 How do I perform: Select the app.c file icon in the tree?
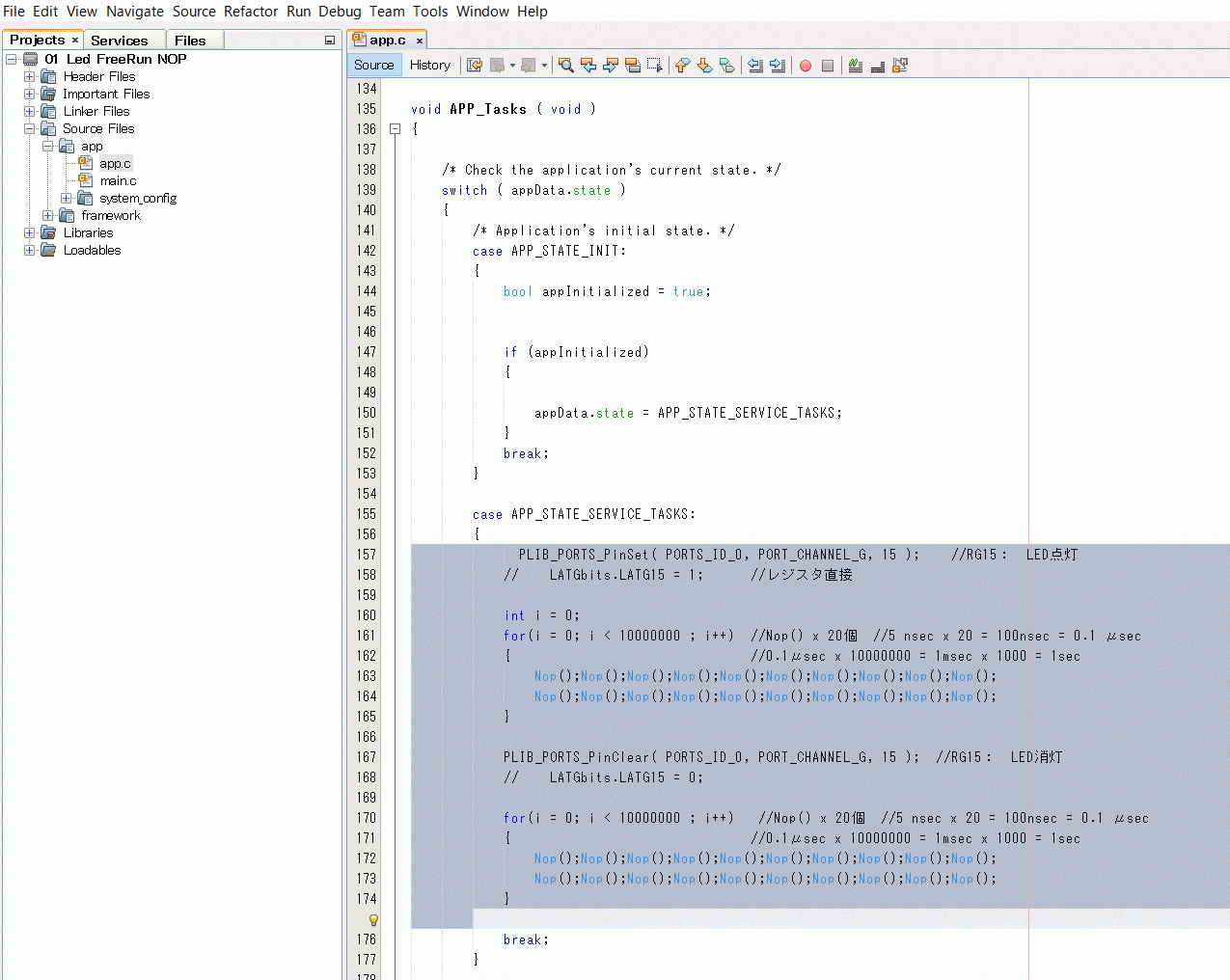click(x=86, y=163)
